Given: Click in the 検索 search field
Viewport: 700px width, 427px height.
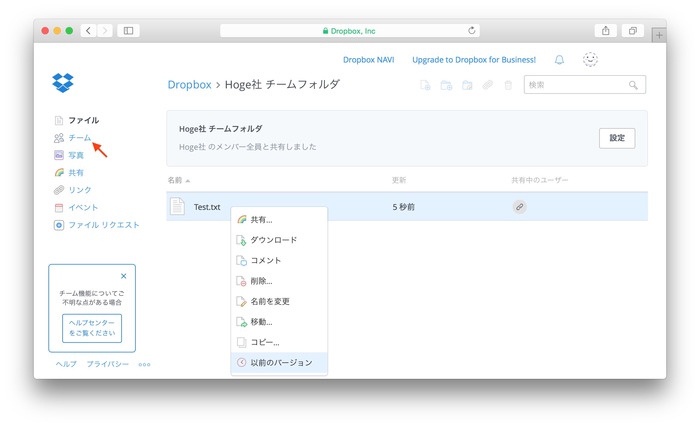Looking at the screenshot, I should point(584,85).
